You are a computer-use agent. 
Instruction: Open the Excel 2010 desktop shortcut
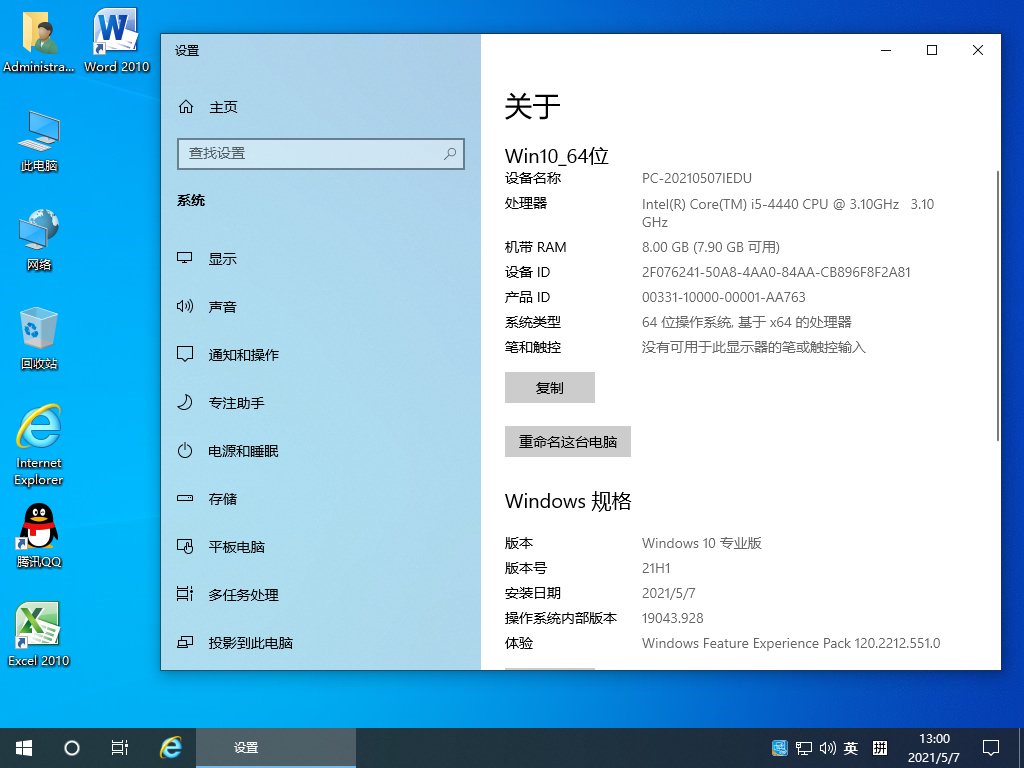click(x=39, y=634)
